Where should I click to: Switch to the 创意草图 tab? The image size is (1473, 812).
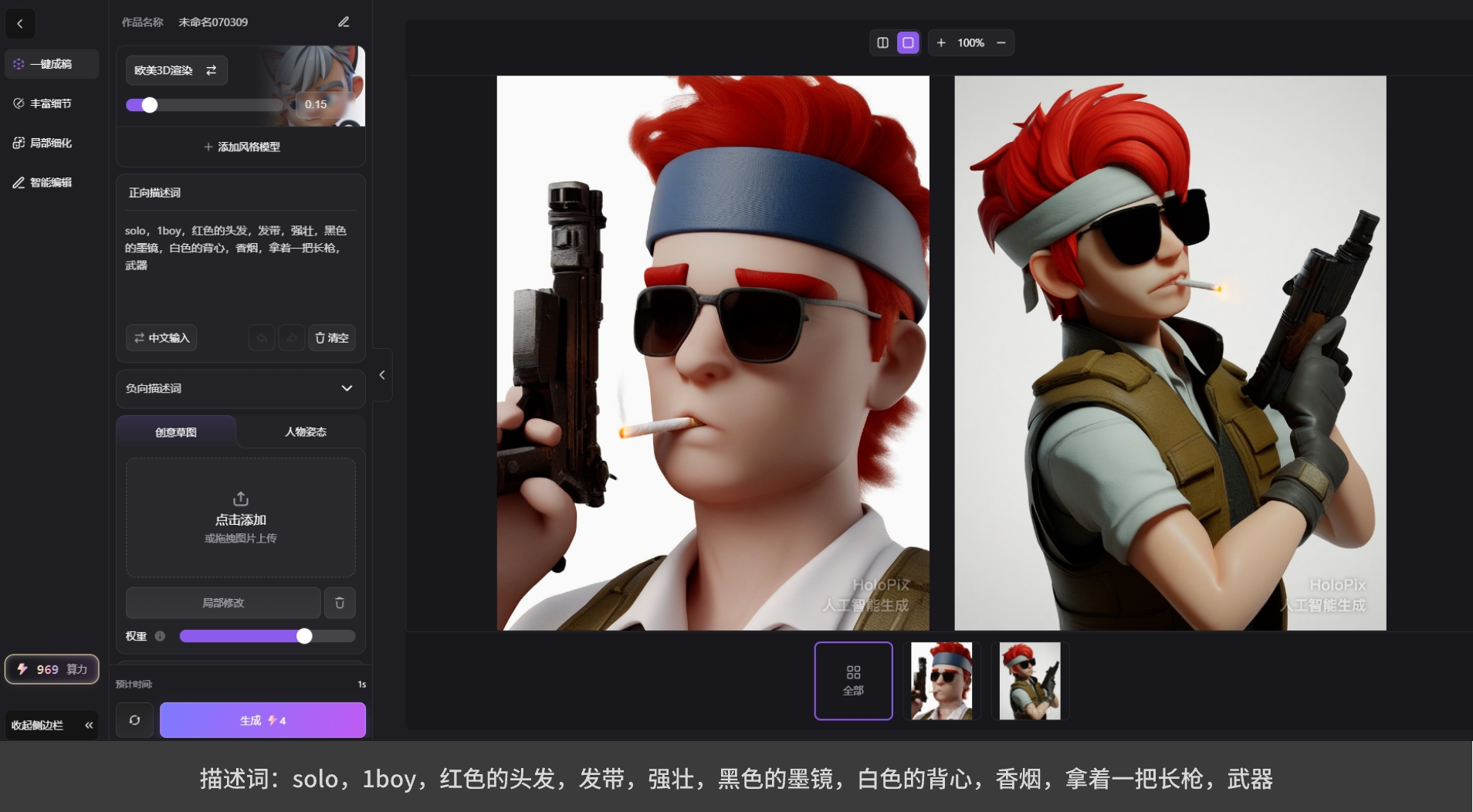pos(176,432)
